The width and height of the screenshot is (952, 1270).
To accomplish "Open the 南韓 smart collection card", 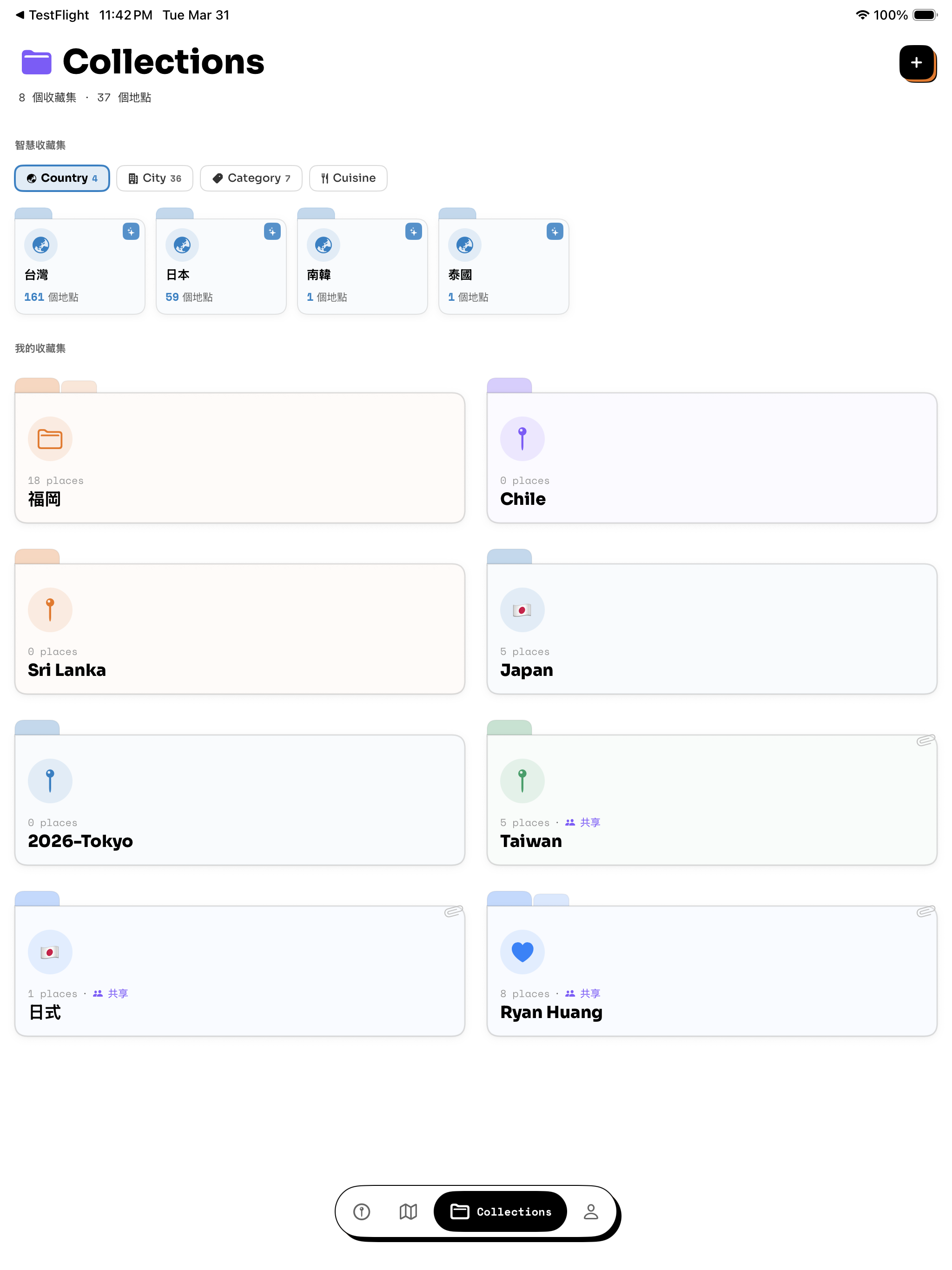I will [362, 266].
